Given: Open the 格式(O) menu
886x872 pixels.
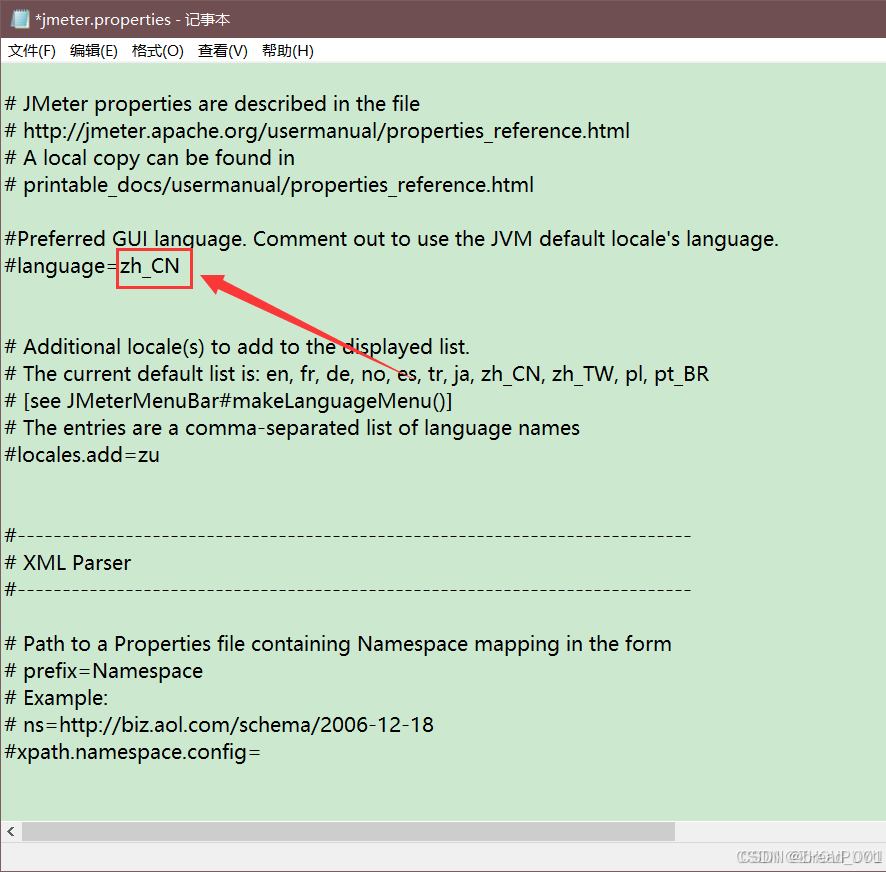Looking at the screenshot, I should tap(157, 50).
